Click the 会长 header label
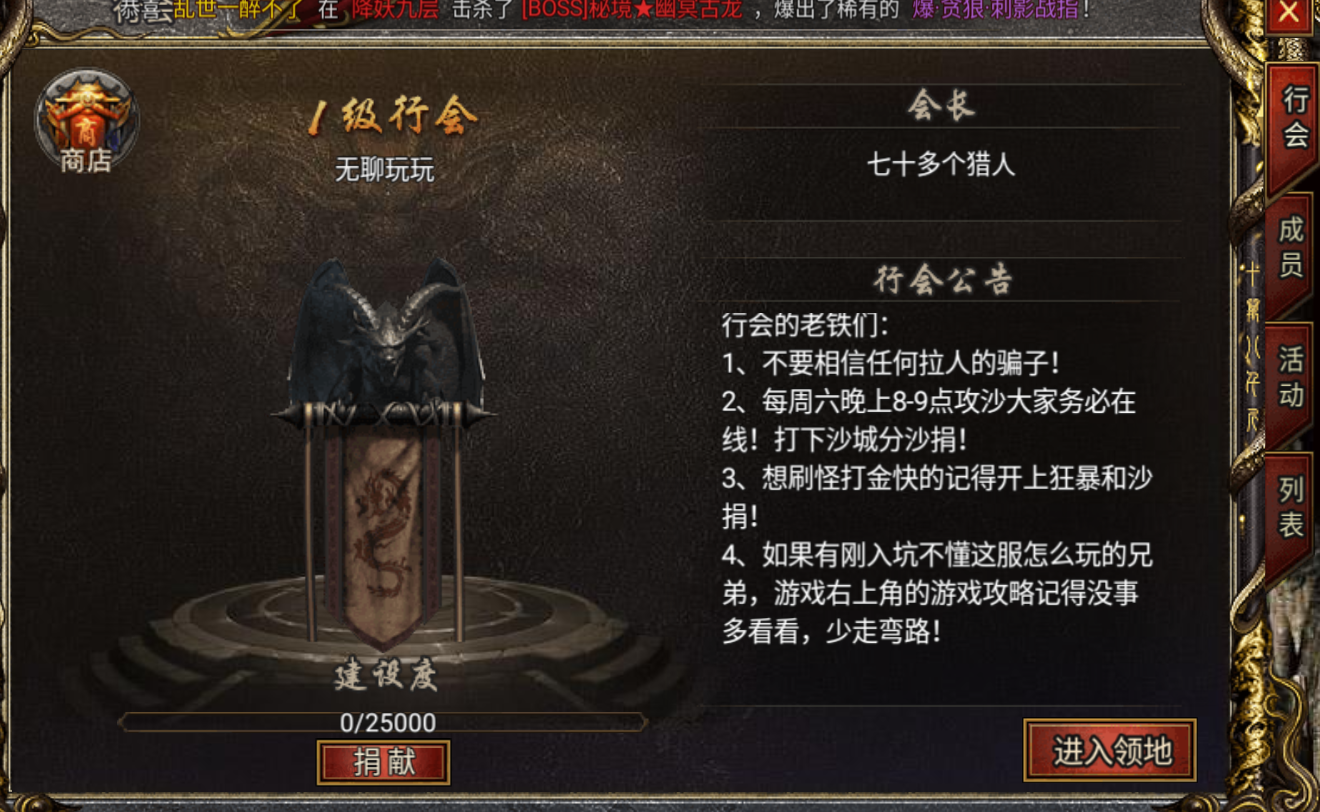This screenshot has height=812, width=1320. (941, 106)
